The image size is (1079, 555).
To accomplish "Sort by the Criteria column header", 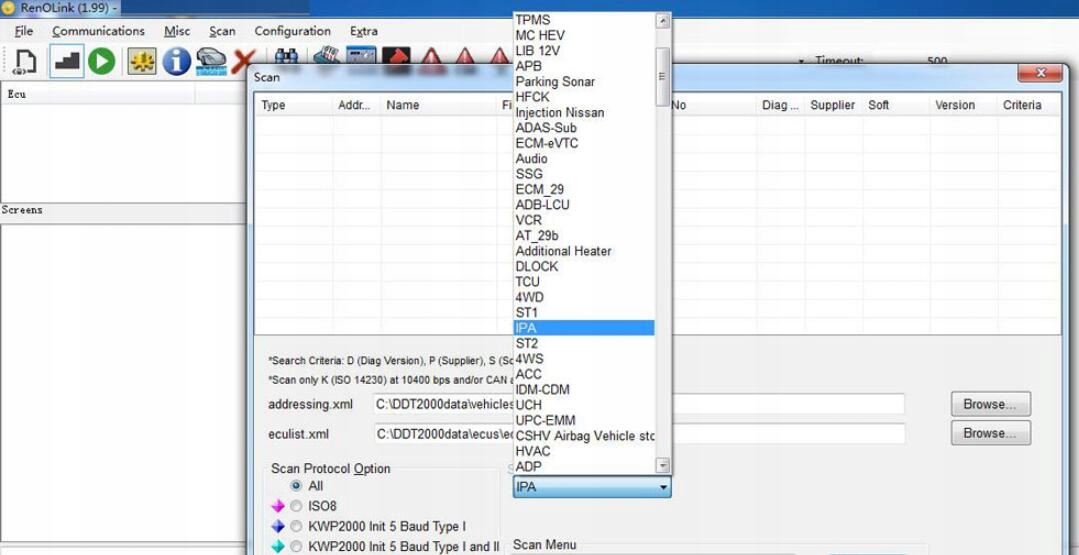I will click(1028, 105).
